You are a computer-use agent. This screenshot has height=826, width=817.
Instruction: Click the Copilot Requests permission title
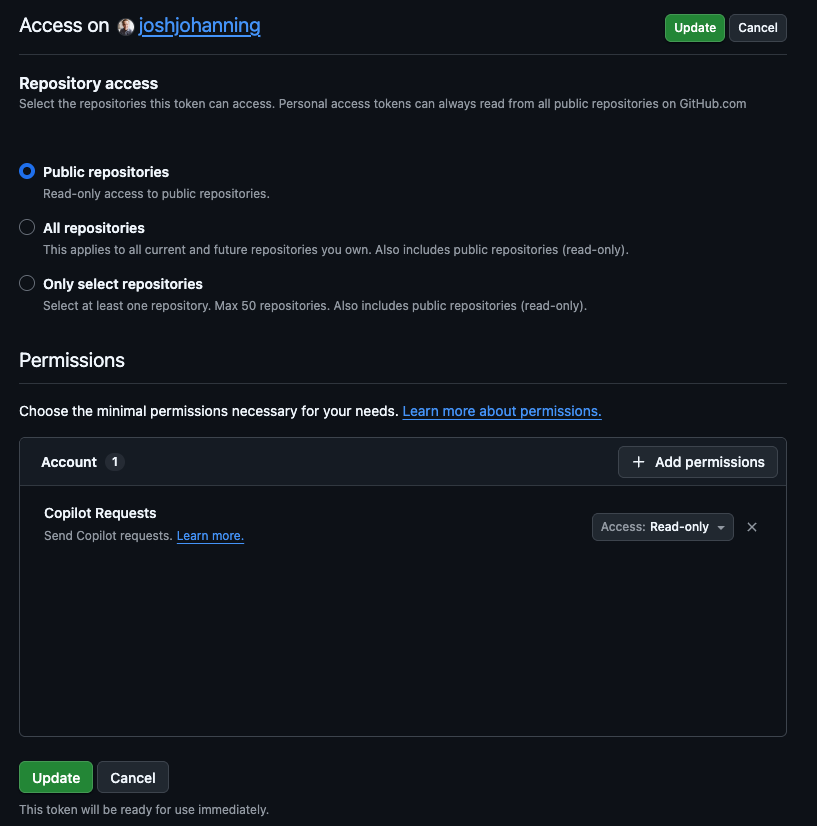coord(100,513)
